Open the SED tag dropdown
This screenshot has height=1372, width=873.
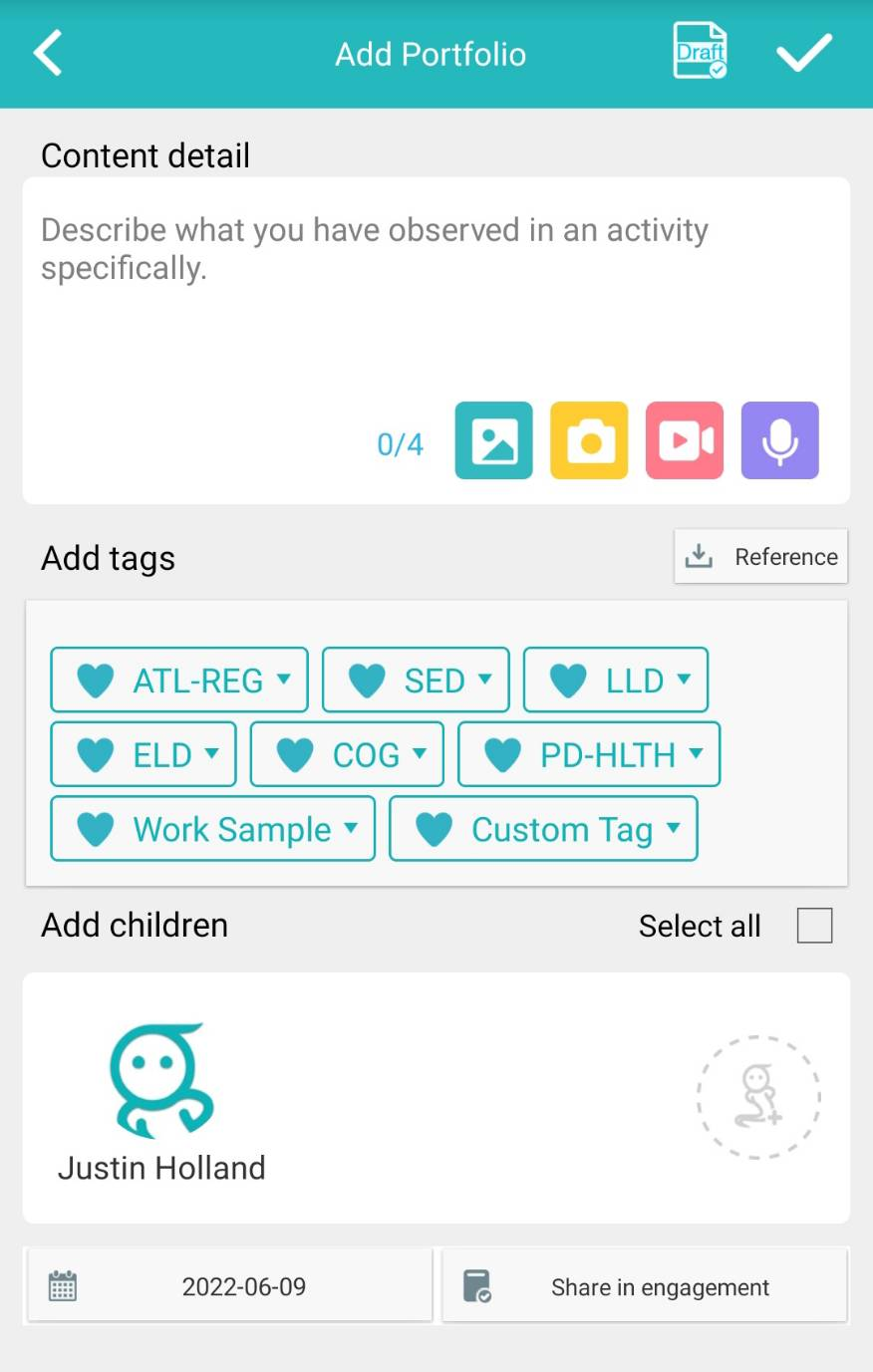(x=417, y=681)
